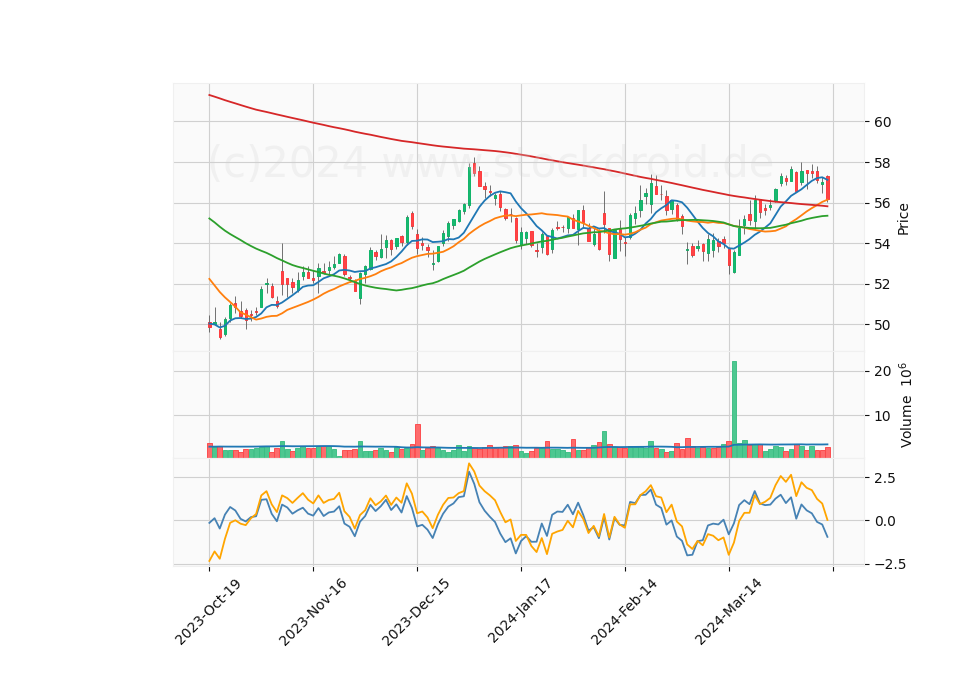Click the tallest green volume bar

pyautogui.click(x=734, y=410)
